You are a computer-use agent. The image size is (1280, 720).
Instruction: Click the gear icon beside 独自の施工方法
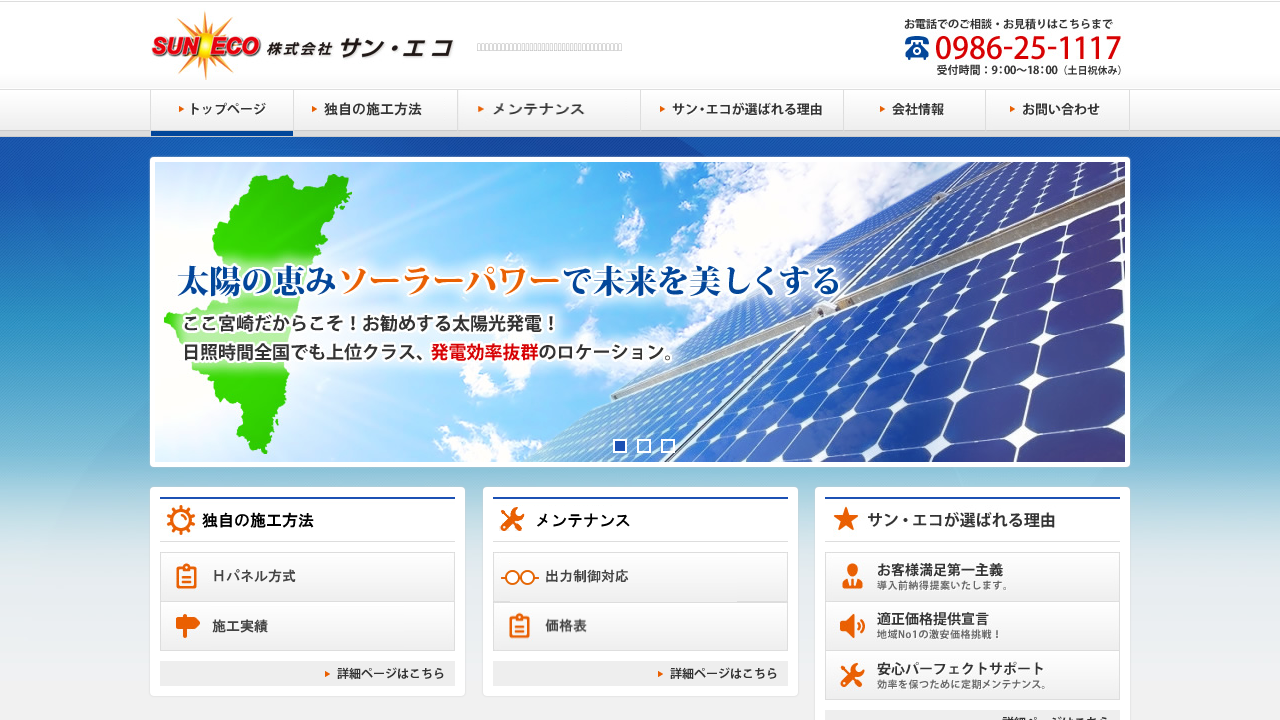coord(180,520)
